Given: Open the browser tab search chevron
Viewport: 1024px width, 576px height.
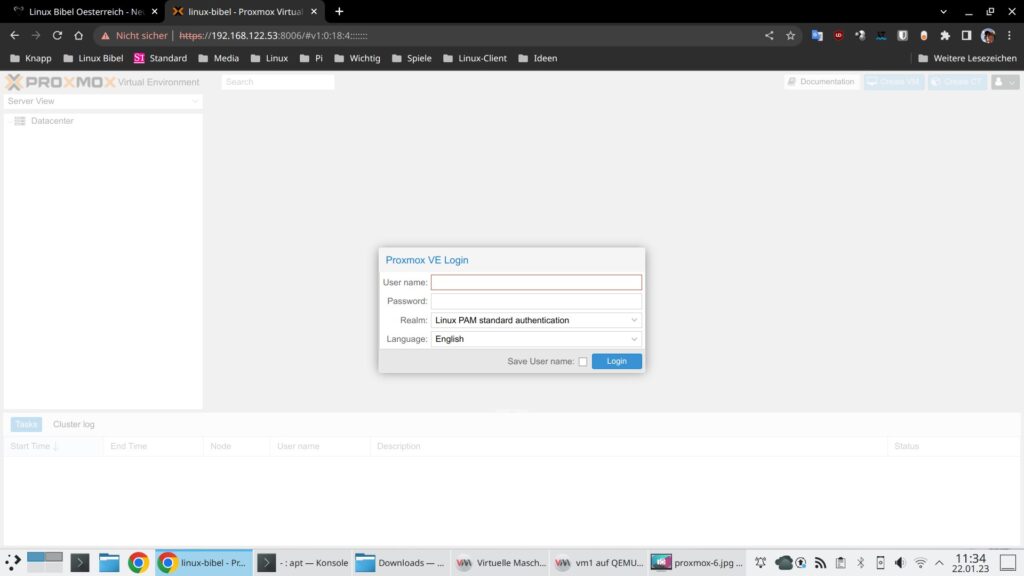Looking at the screenshot, I should pos(944,12).
